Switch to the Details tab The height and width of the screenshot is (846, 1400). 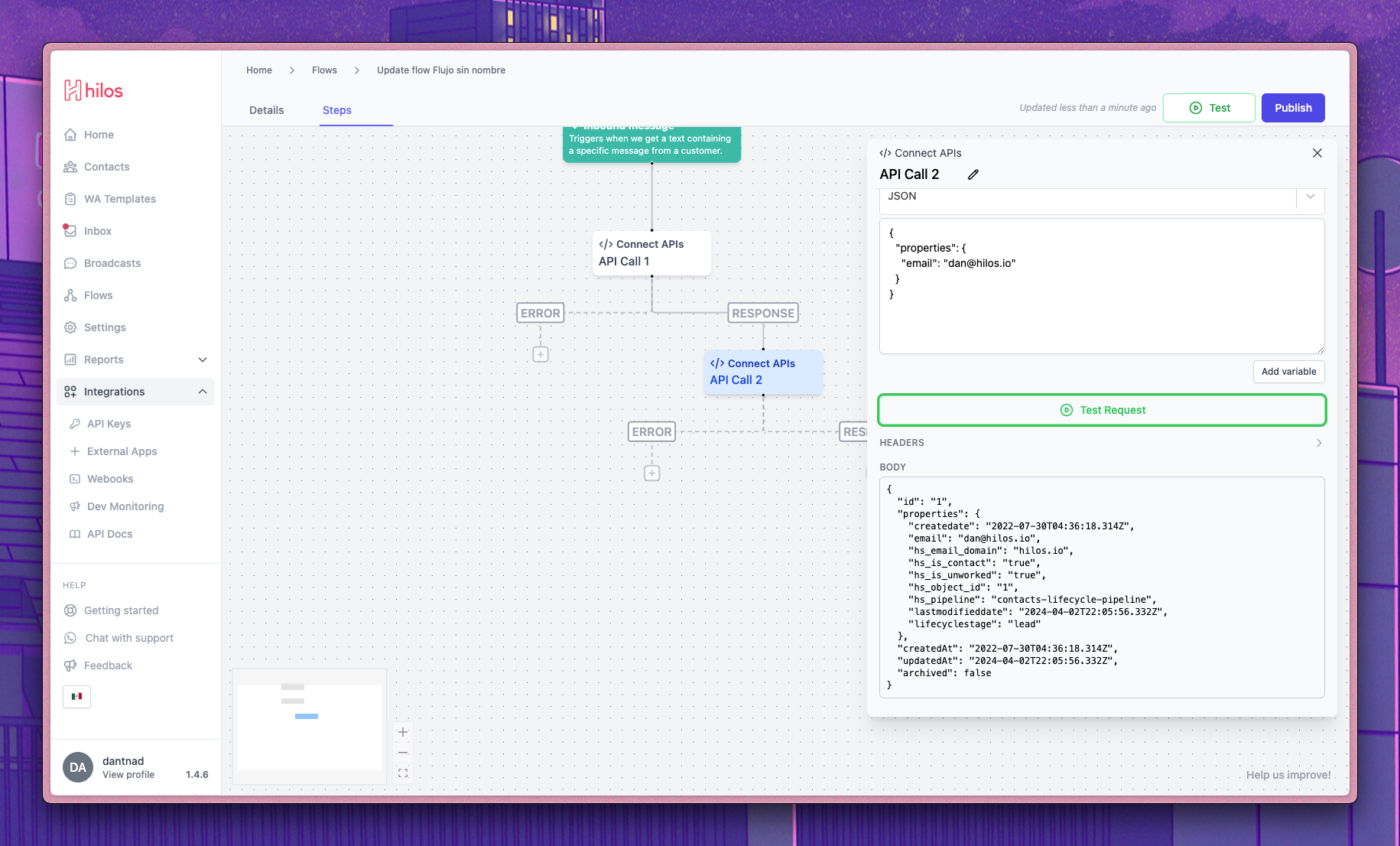(266, 110)
